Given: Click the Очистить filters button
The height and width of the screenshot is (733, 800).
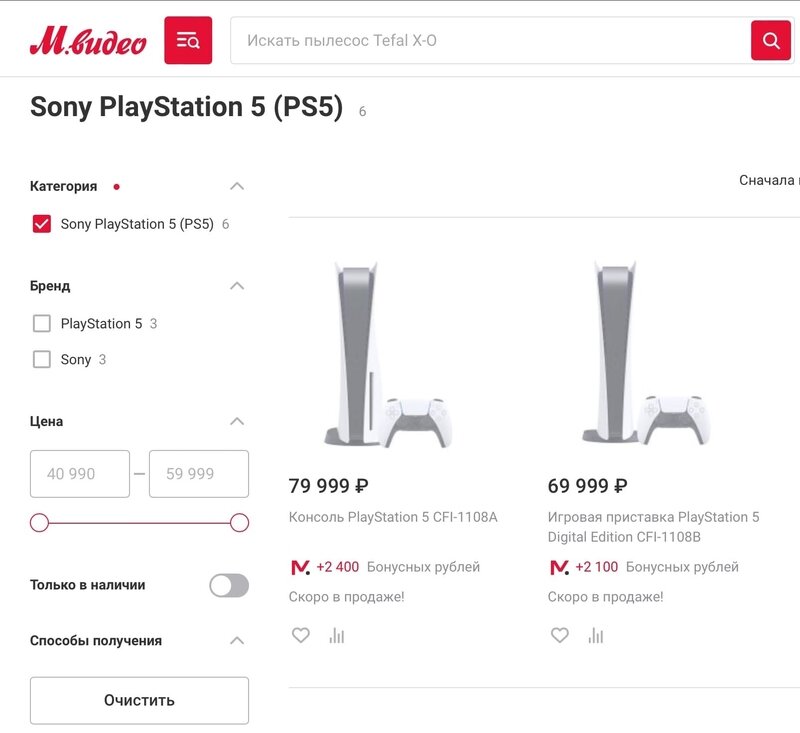Looking at the screenshot, I should [x=139, y=700].
